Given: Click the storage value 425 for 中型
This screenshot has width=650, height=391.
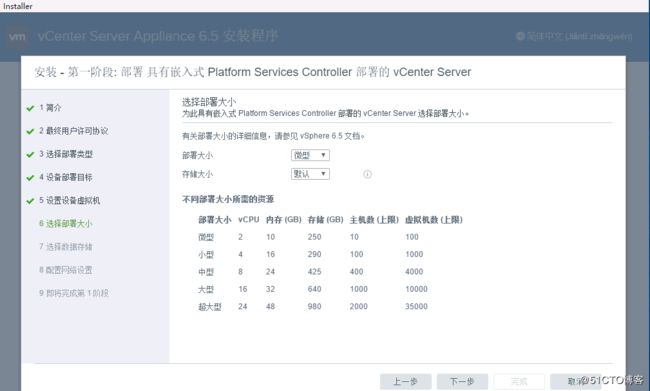Looking at the screenshot, I should tap(315, 272).
